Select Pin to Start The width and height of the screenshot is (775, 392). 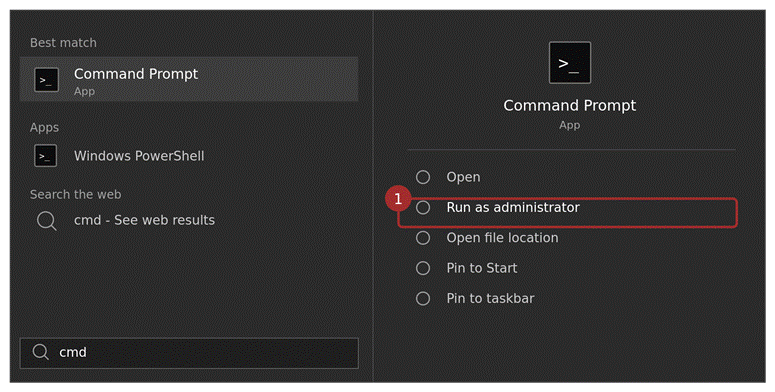click(481, 268)
